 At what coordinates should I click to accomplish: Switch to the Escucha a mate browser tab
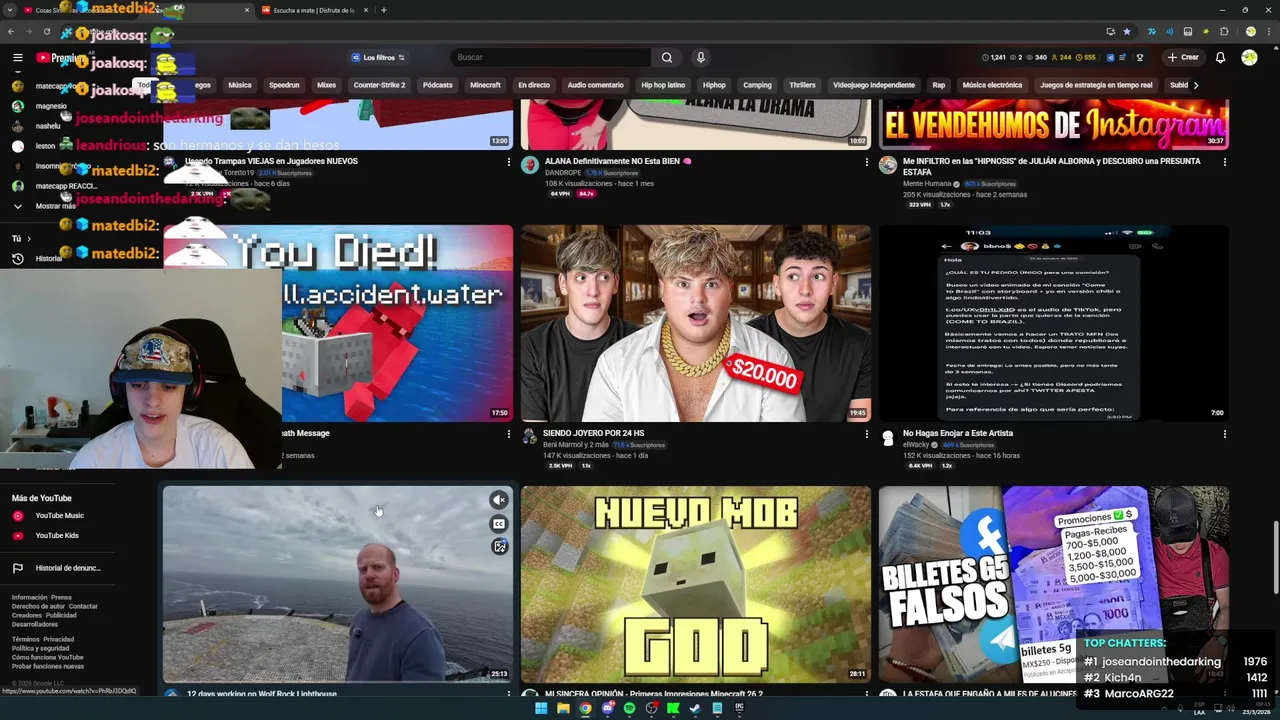click(x=314, y=10)
